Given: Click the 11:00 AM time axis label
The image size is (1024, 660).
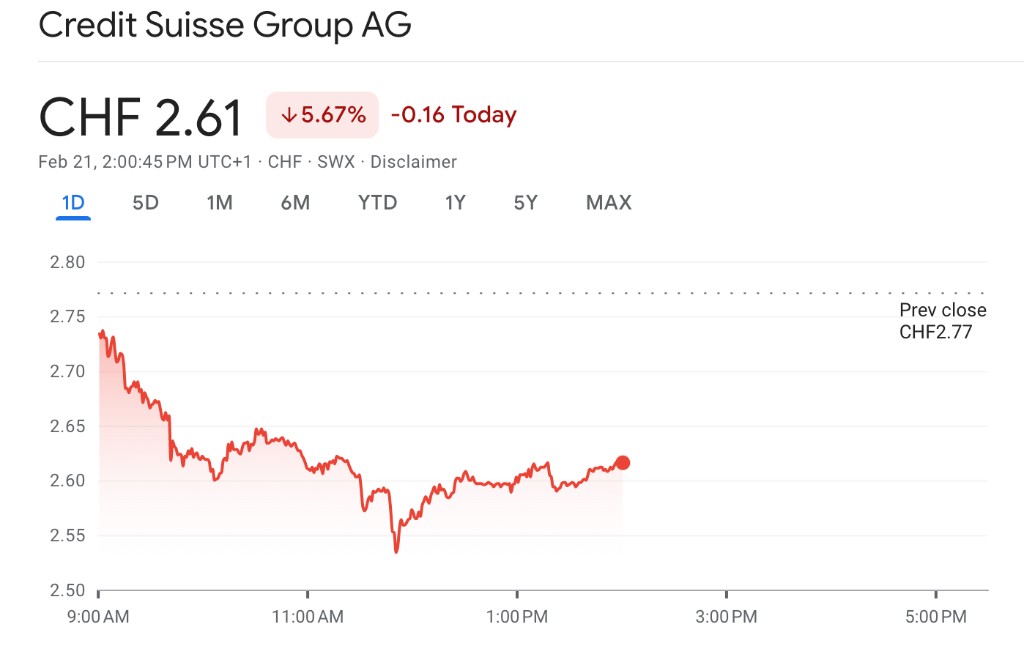Looking at the screenshot, I should click(307, 617).
